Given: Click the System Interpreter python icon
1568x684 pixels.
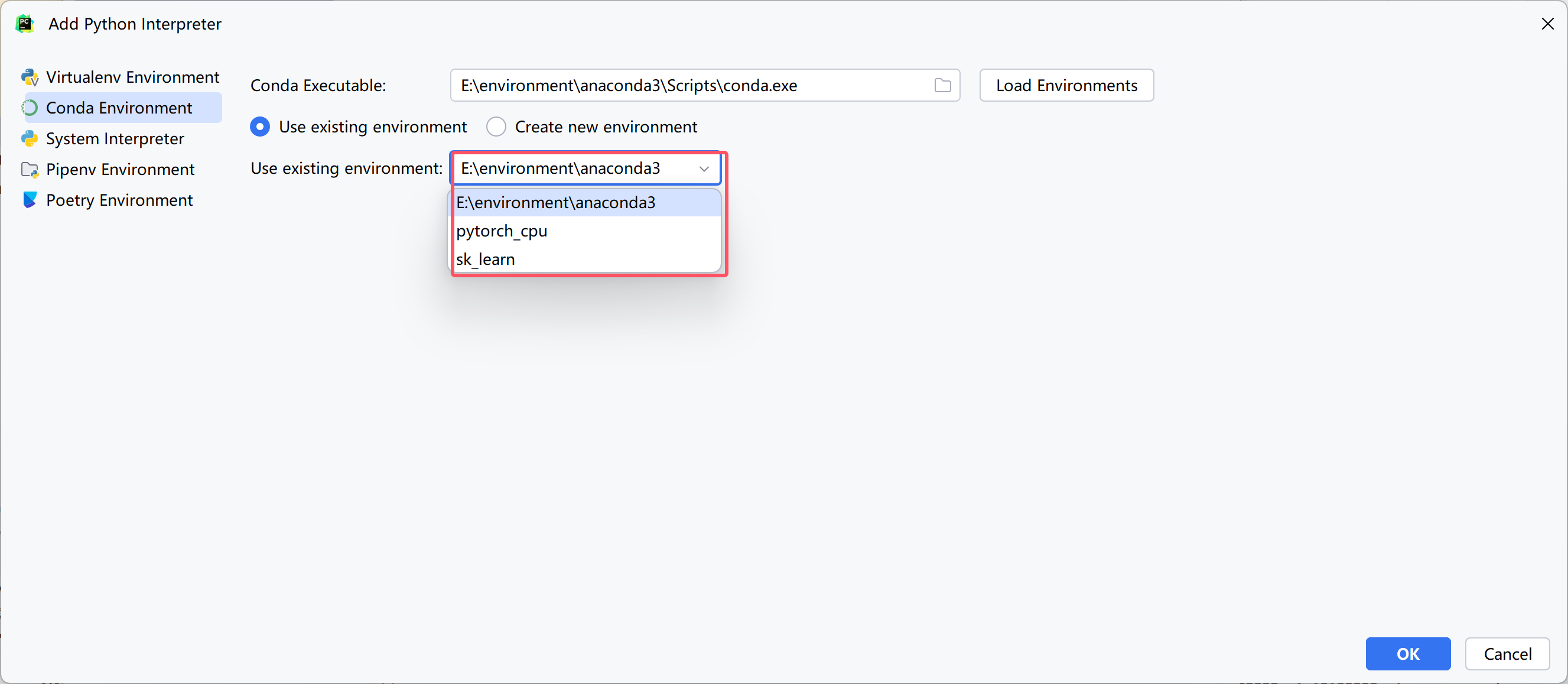Looking at the screenshot, I should (30, 139).
